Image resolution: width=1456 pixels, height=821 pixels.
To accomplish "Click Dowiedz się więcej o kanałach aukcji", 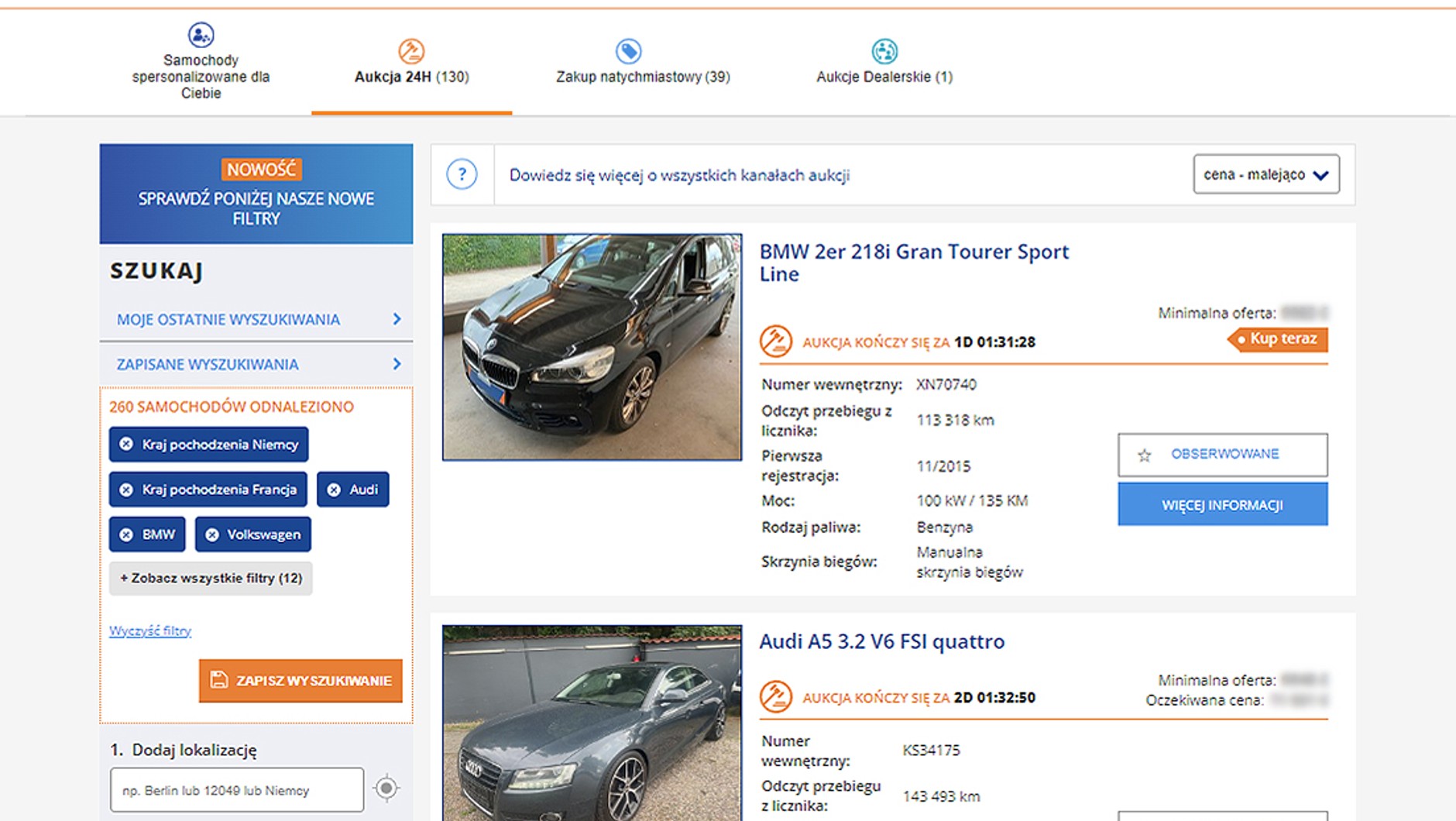I will click(679, 175).
